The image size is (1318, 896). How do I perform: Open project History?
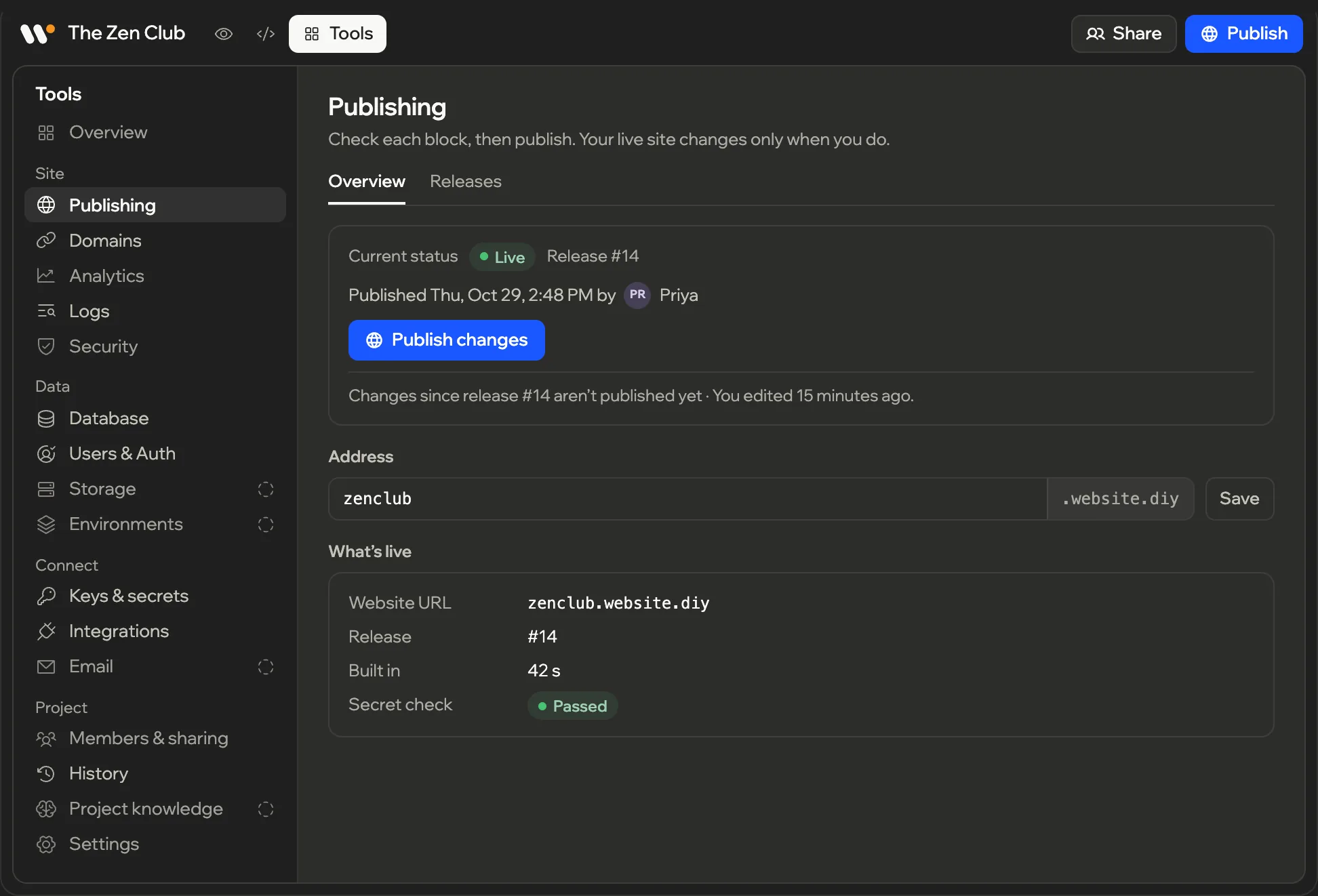155,773
